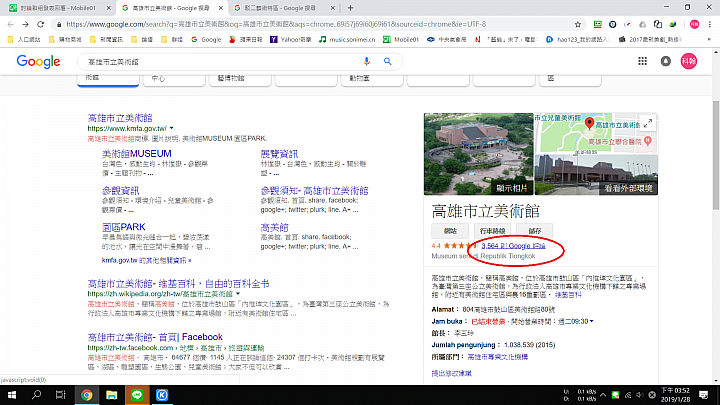Click the suggest an edit link
This screenshot has height=405, width=720.
pos(451,373)
